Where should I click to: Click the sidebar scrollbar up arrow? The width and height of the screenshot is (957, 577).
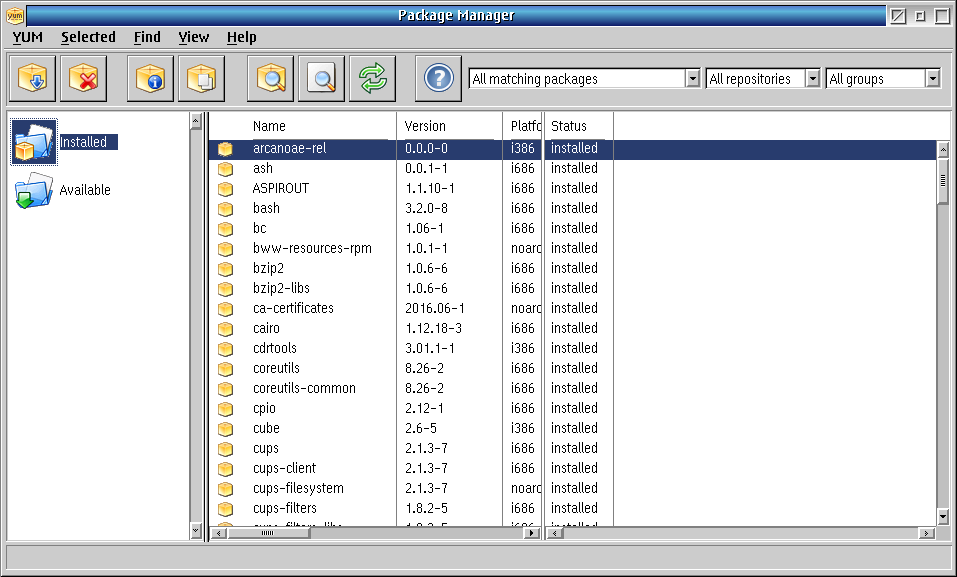pos(195,121)
